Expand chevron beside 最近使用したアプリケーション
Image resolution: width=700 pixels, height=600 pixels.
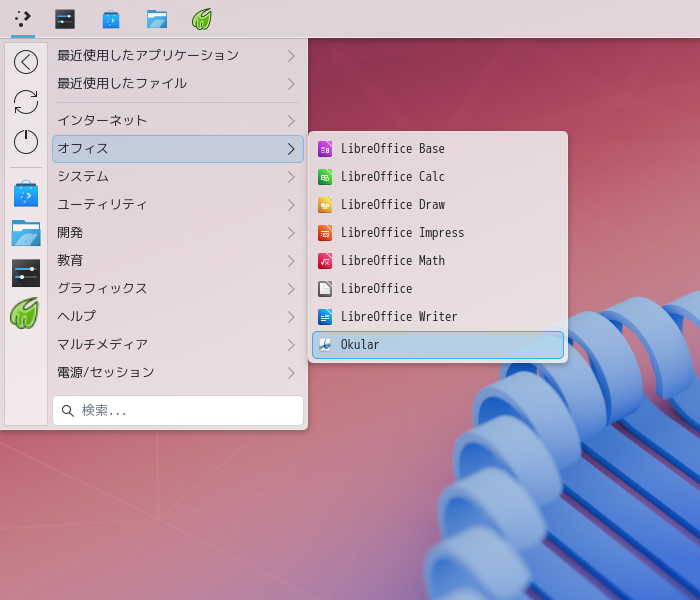(x=291, y=56)
